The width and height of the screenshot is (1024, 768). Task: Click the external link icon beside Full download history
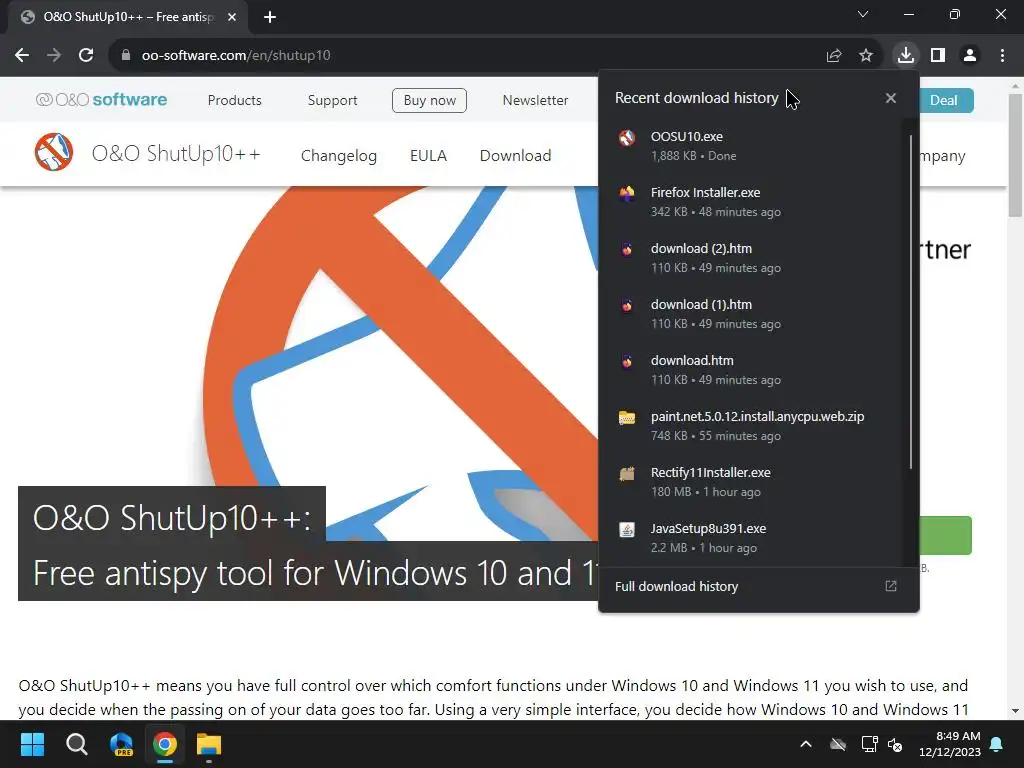(891, 586)
